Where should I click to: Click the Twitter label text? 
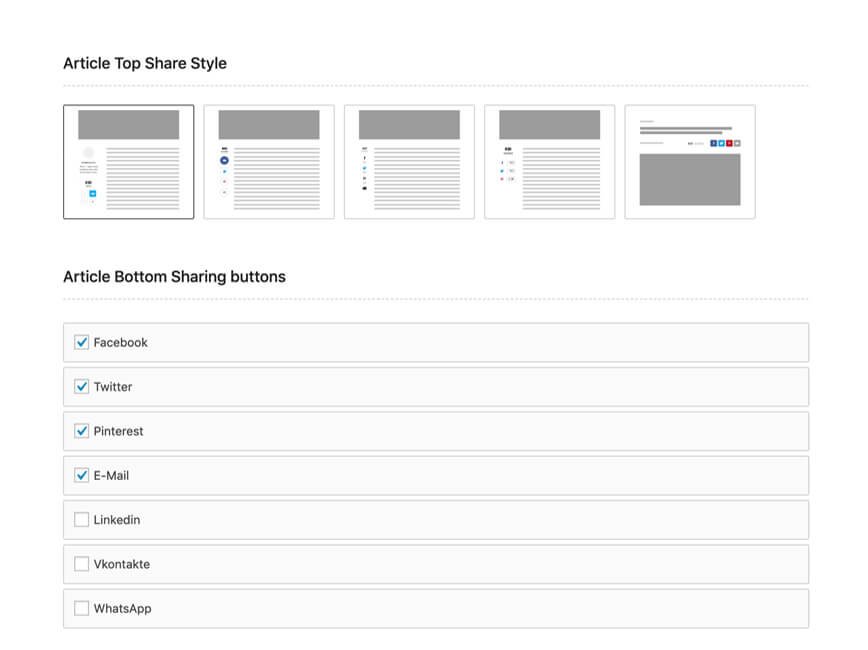pos(113,387)
